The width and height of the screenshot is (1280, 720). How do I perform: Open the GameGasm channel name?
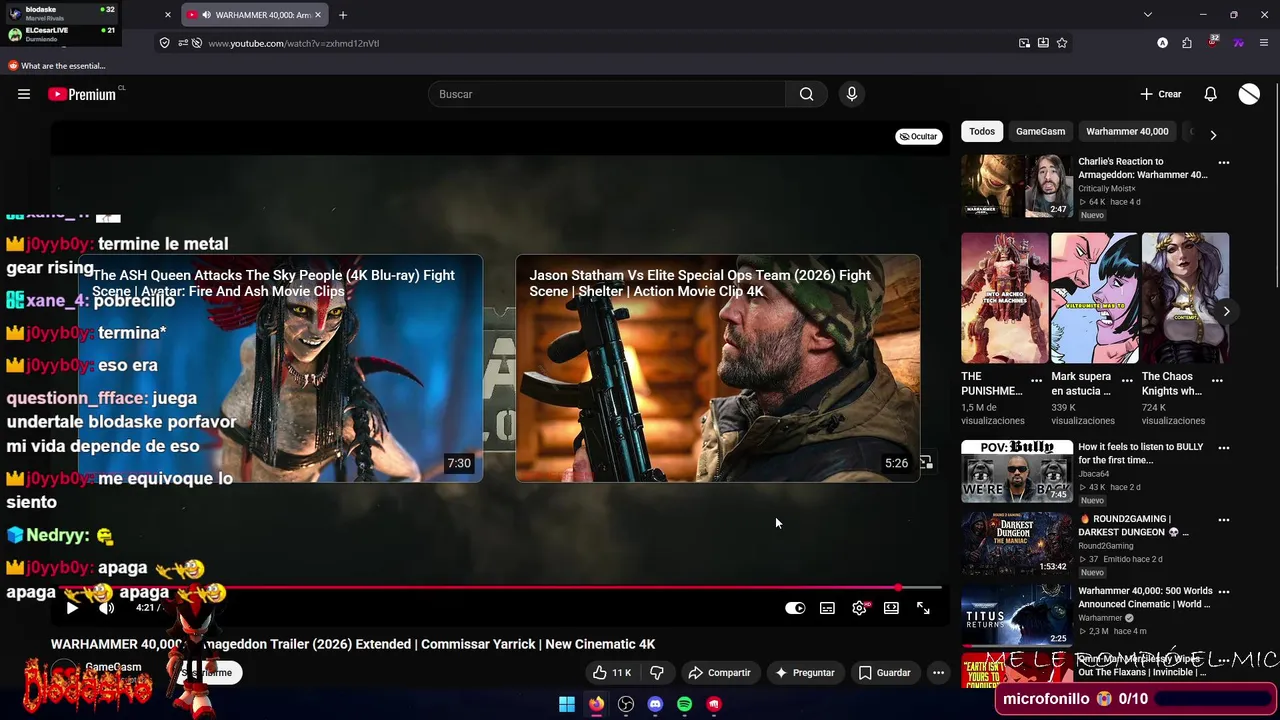point(113,667)
